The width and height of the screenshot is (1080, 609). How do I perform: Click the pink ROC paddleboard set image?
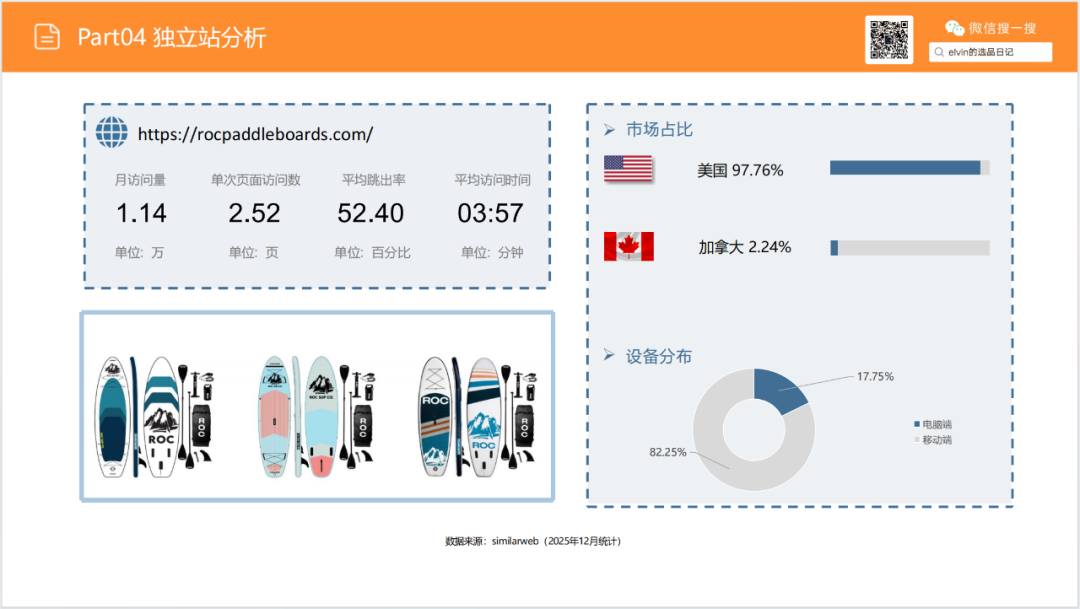pos(318,415)
